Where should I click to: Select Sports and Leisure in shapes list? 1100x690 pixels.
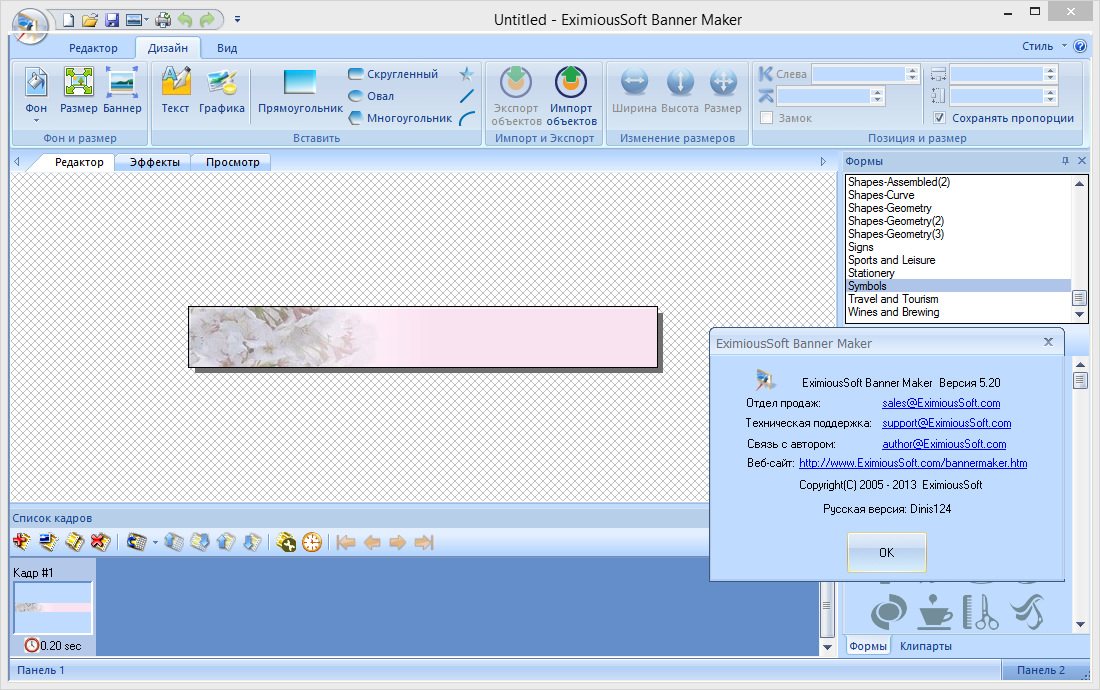point(892,260)
